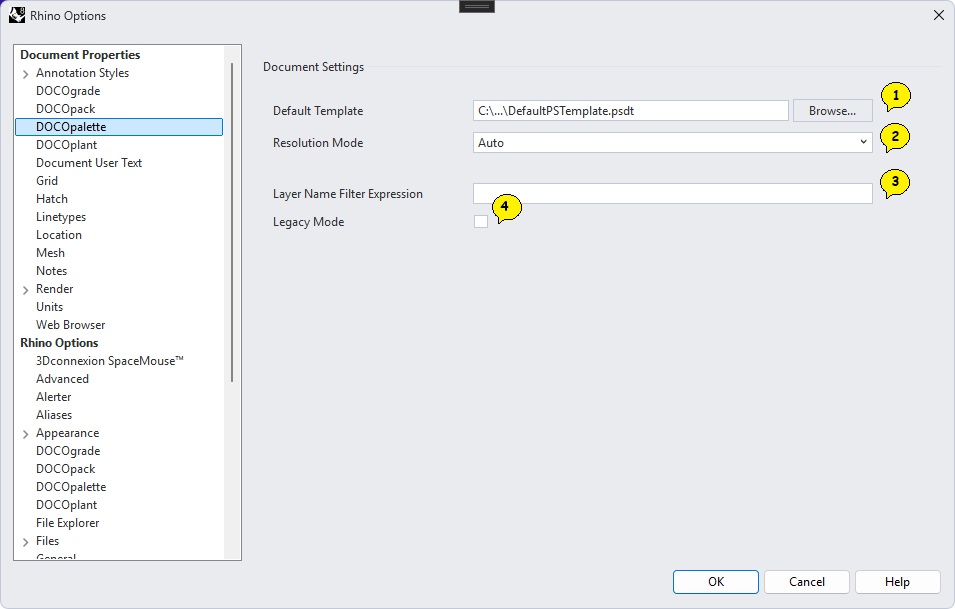This screenshot has width=955, height=609.
Task: Open the Advanced options page
Action: click(62, 379)
